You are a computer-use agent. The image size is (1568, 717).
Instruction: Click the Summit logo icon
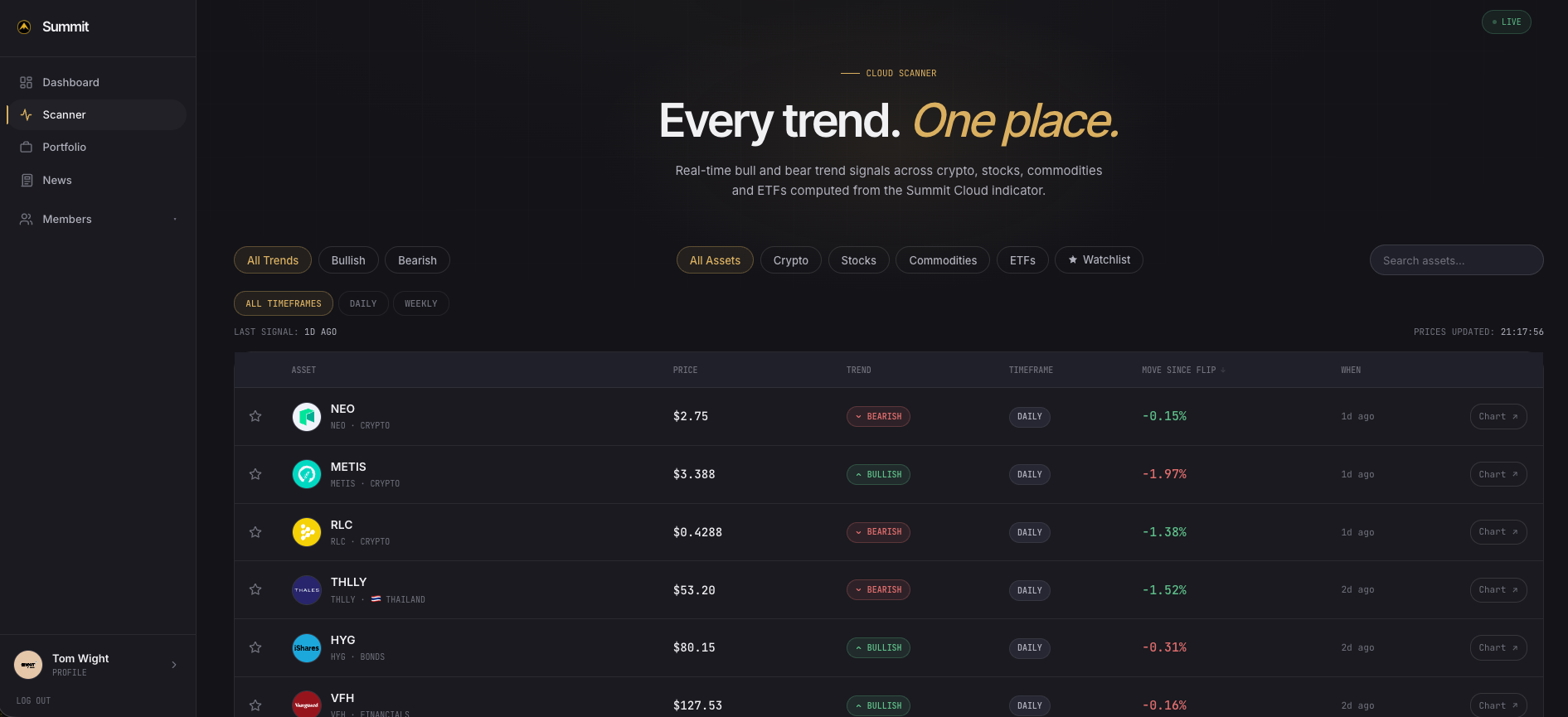coord(25,27)
